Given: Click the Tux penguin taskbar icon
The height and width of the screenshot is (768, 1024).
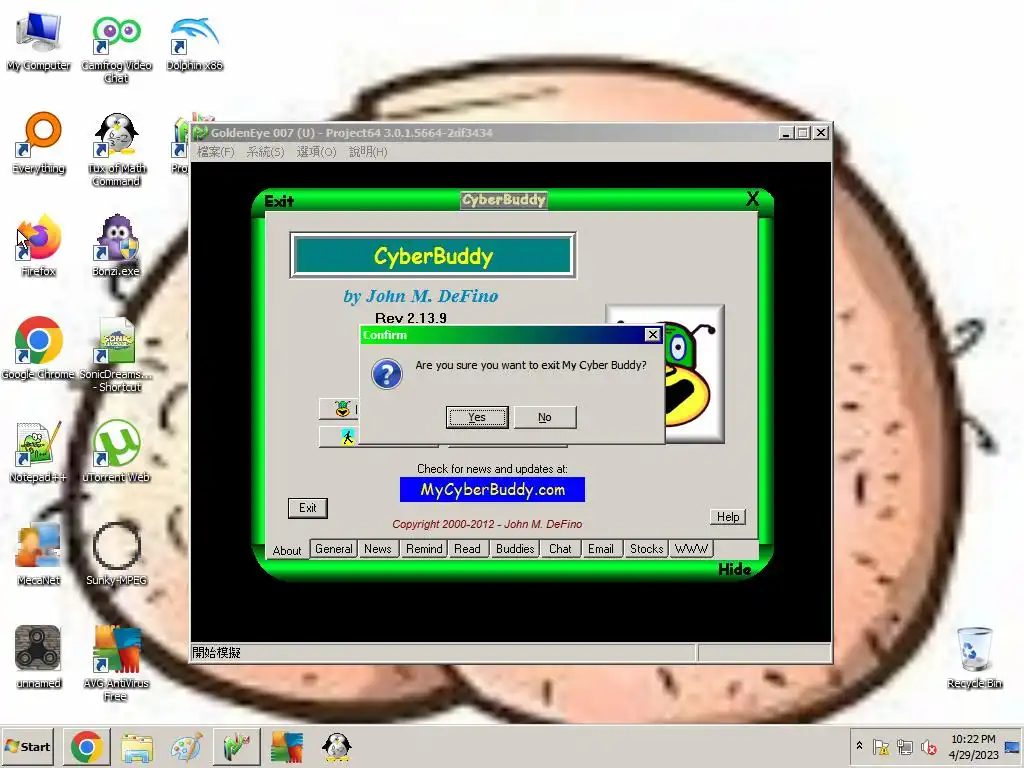Looking at the screenshot, I should pos(336,746).
